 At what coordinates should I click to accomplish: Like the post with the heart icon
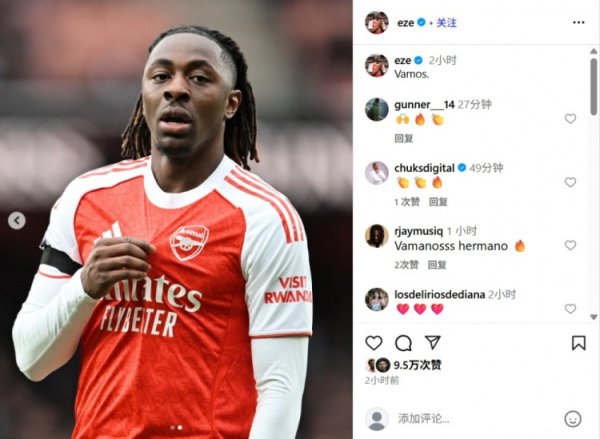[x=374, y=343]
